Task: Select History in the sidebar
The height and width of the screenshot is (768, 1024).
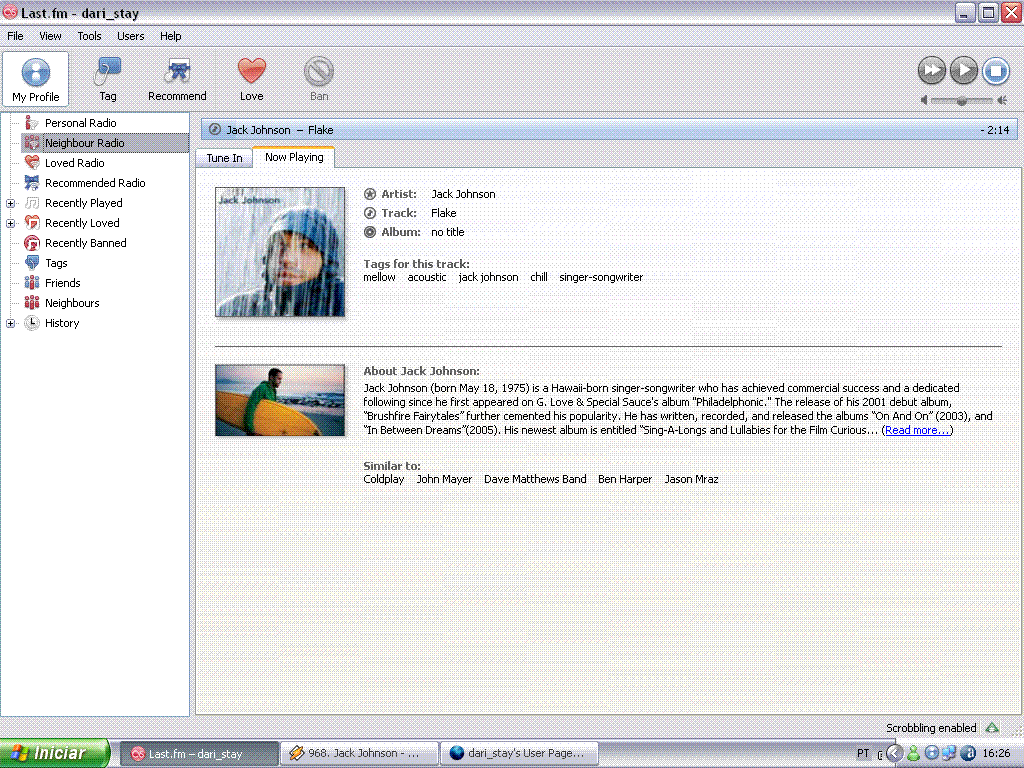Action: pyautogui.click(x=62, y=323)
